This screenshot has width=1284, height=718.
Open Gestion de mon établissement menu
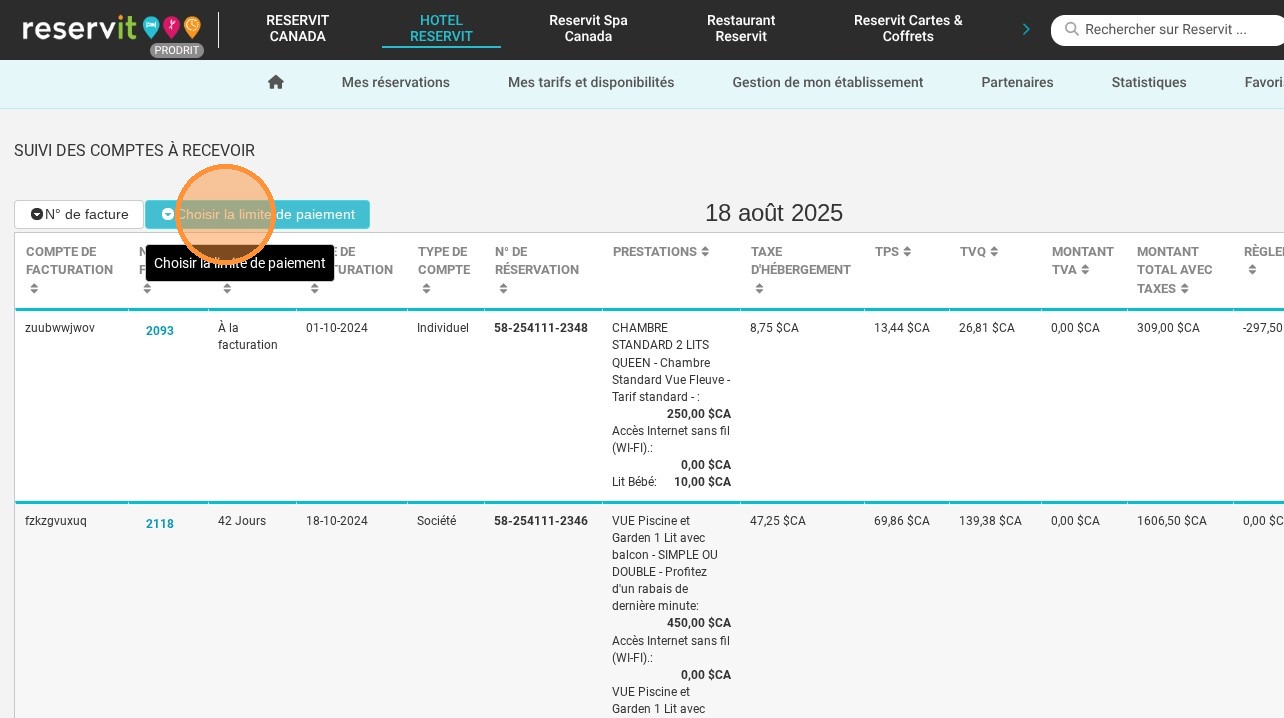(828, 82)
